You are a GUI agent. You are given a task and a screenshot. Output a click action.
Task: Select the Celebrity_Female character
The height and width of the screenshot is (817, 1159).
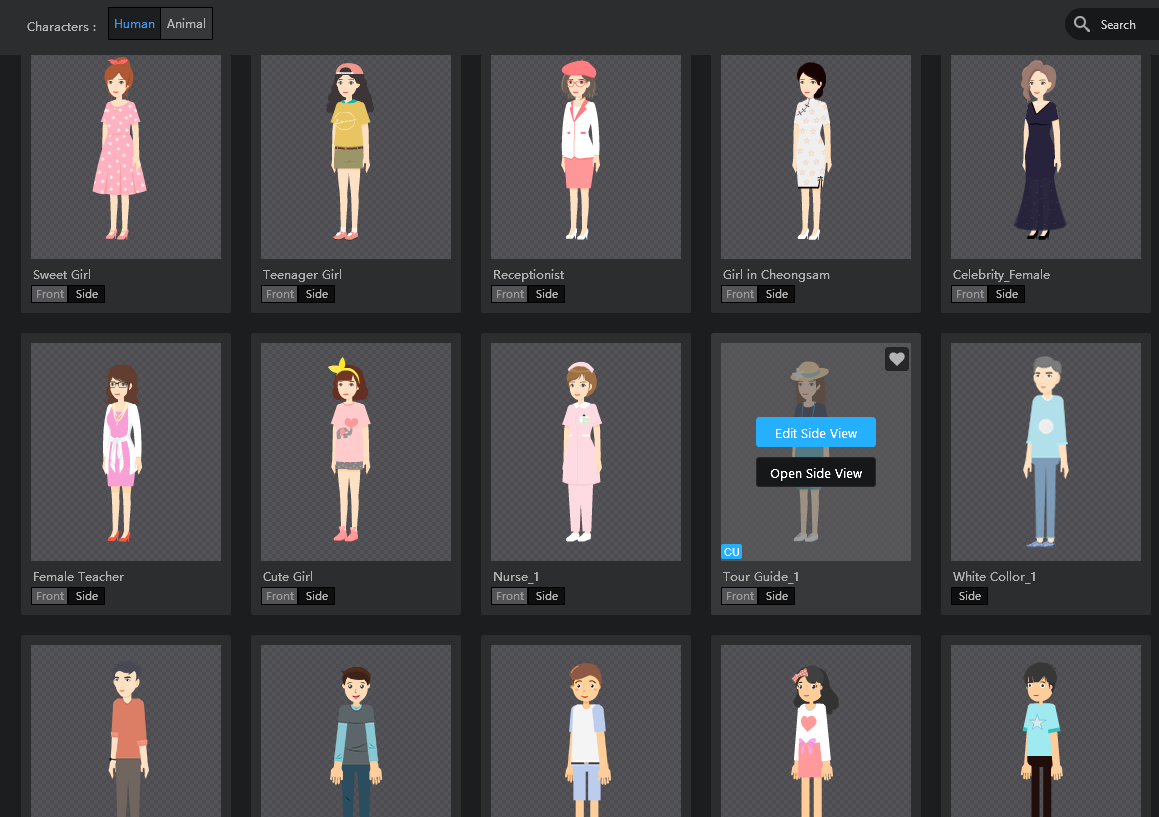[1045, 156]
